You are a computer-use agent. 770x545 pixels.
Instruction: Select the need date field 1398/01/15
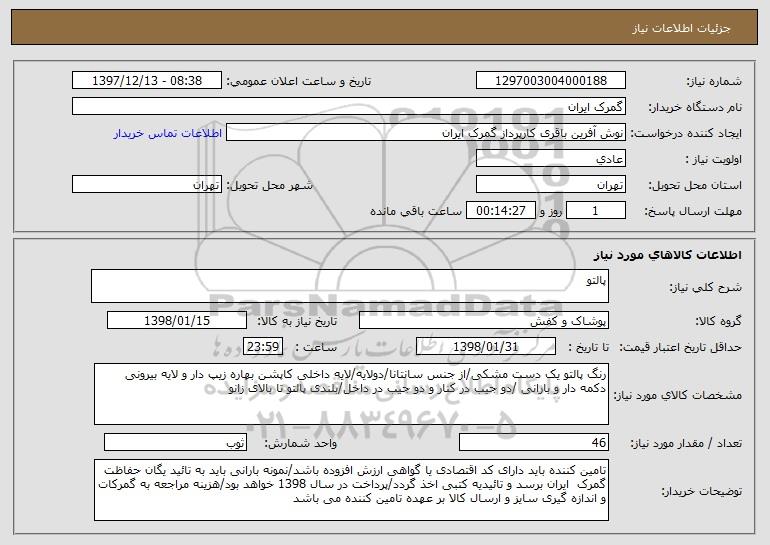pos(177,321)
